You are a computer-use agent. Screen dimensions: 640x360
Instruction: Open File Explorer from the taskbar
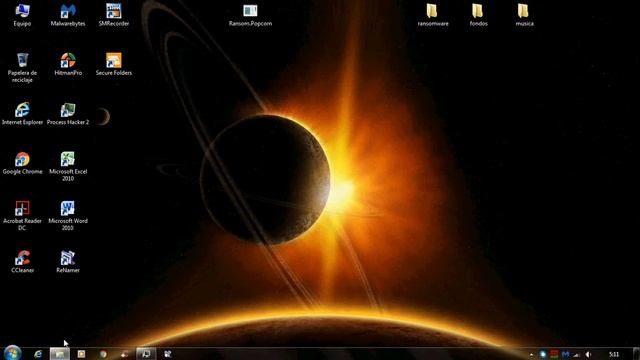pos(60,354)
